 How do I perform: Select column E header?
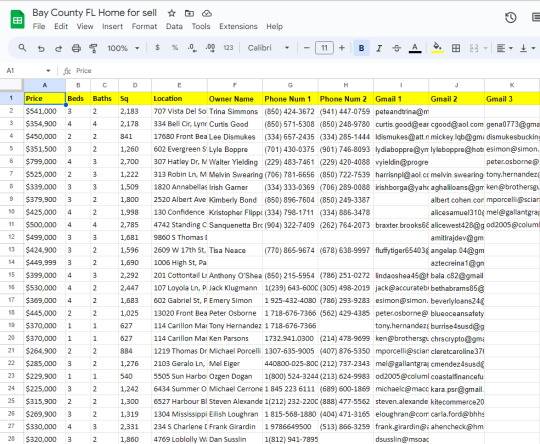click(x=179, y=85)
